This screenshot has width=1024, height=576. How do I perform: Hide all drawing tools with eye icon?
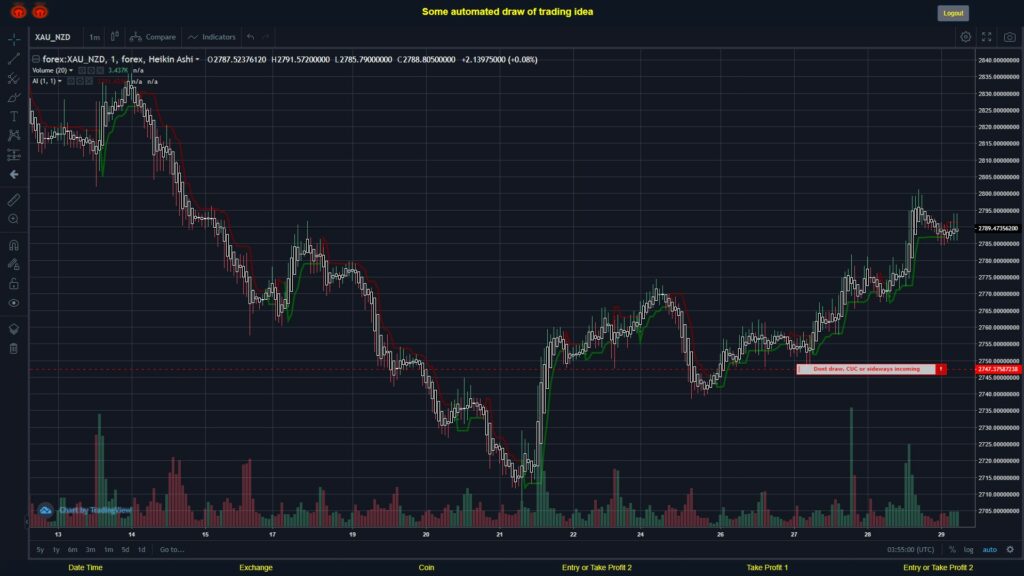(14, 303)
